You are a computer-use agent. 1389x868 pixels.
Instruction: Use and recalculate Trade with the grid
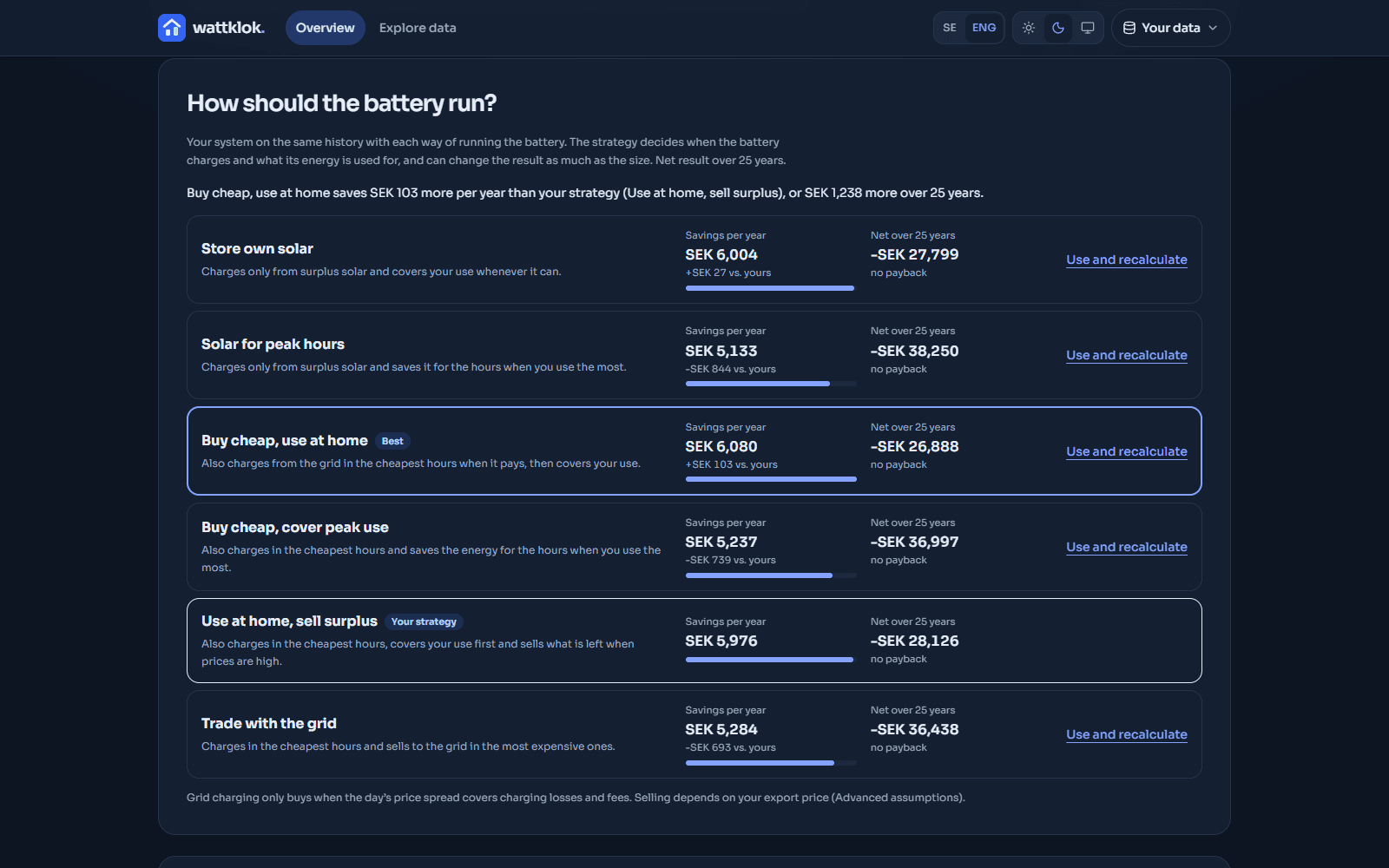[x=1127, y=734]
